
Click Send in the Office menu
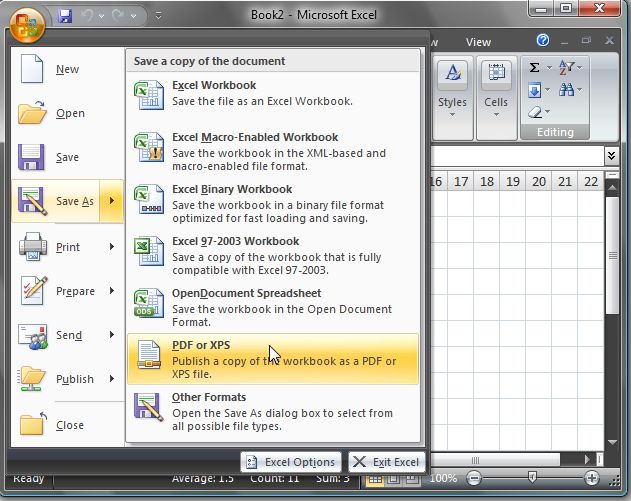coord(67,335)
